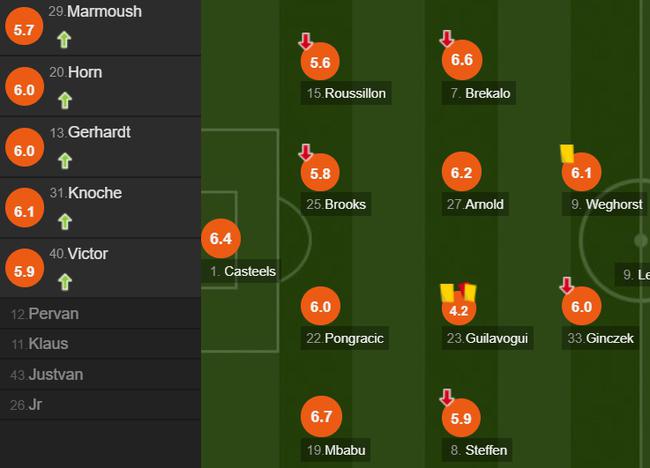Screen dimensions: 650x468
Task: Select unused substitute Pervan in bench list
Action: (100, 314)
